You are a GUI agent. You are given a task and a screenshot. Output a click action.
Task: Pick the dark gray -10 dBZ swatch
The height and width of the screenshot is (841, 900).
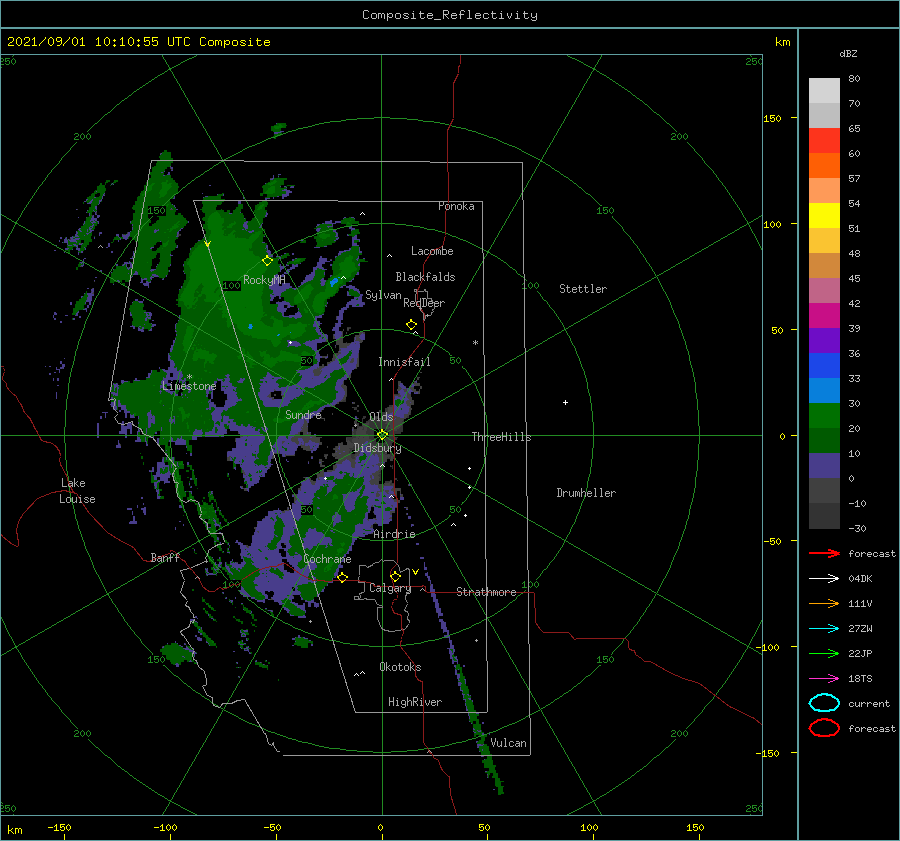824,515
